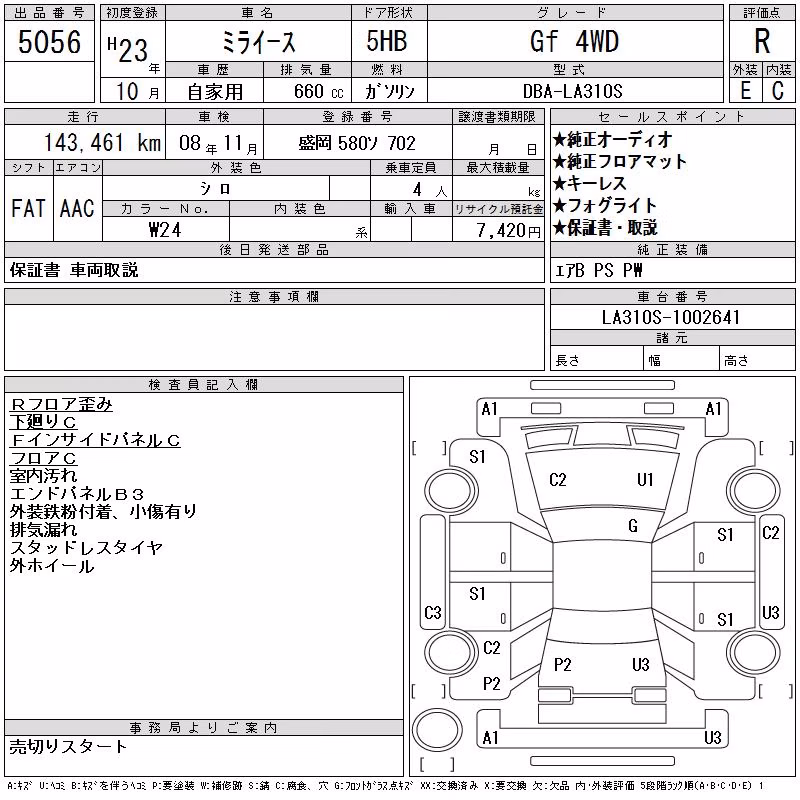800x800 pixels.
Task: Select the registration plate 盛岡 580ソ 702
Action: click(x=357, y=143)
